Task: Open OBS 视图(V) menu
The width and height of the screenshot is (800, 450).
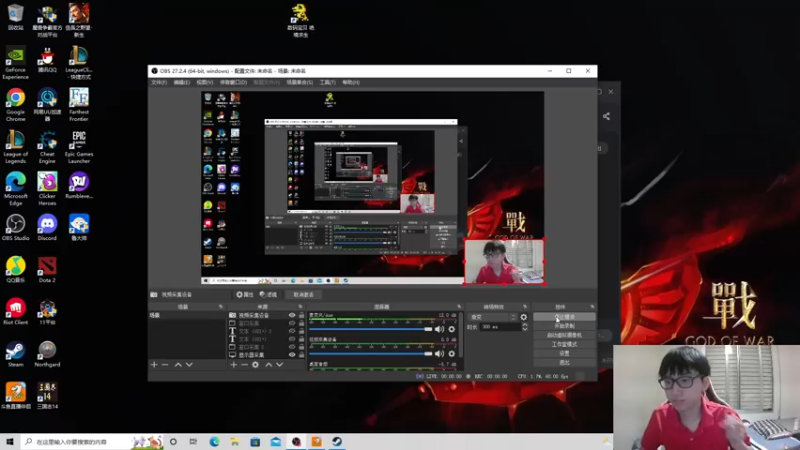Action: 205,82
